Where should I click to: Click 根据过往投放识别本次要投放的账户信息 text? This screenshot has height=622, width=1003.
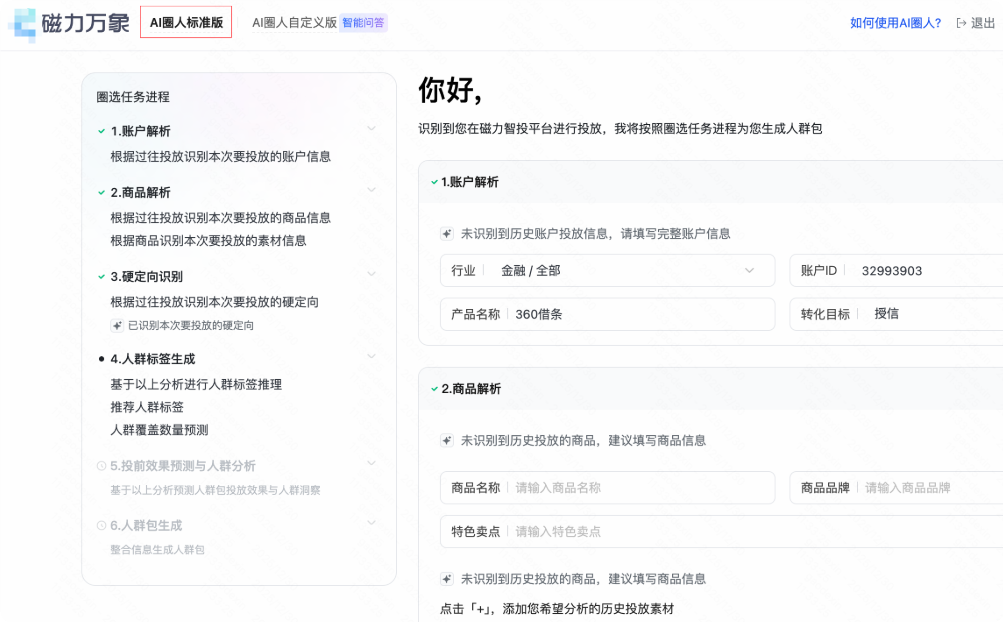(221, 157)
